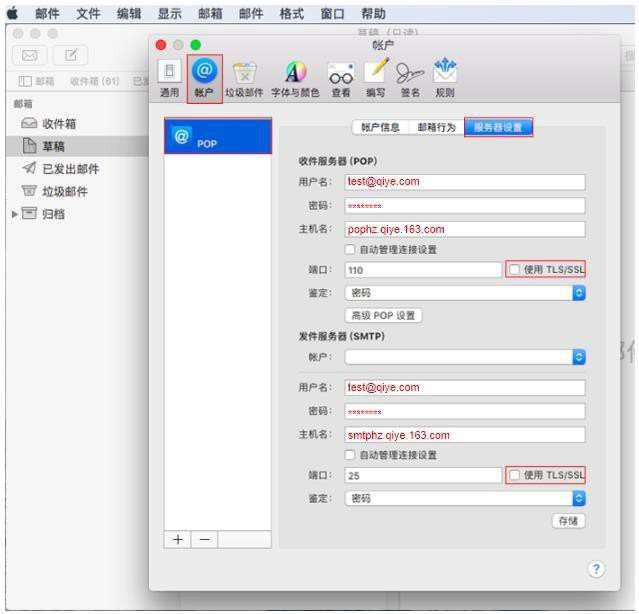Image resolution: width=639 pixels, height=614 pixels.
Task: Select the Archive (归档) mailbox
Action: click(x=77, y=213)
